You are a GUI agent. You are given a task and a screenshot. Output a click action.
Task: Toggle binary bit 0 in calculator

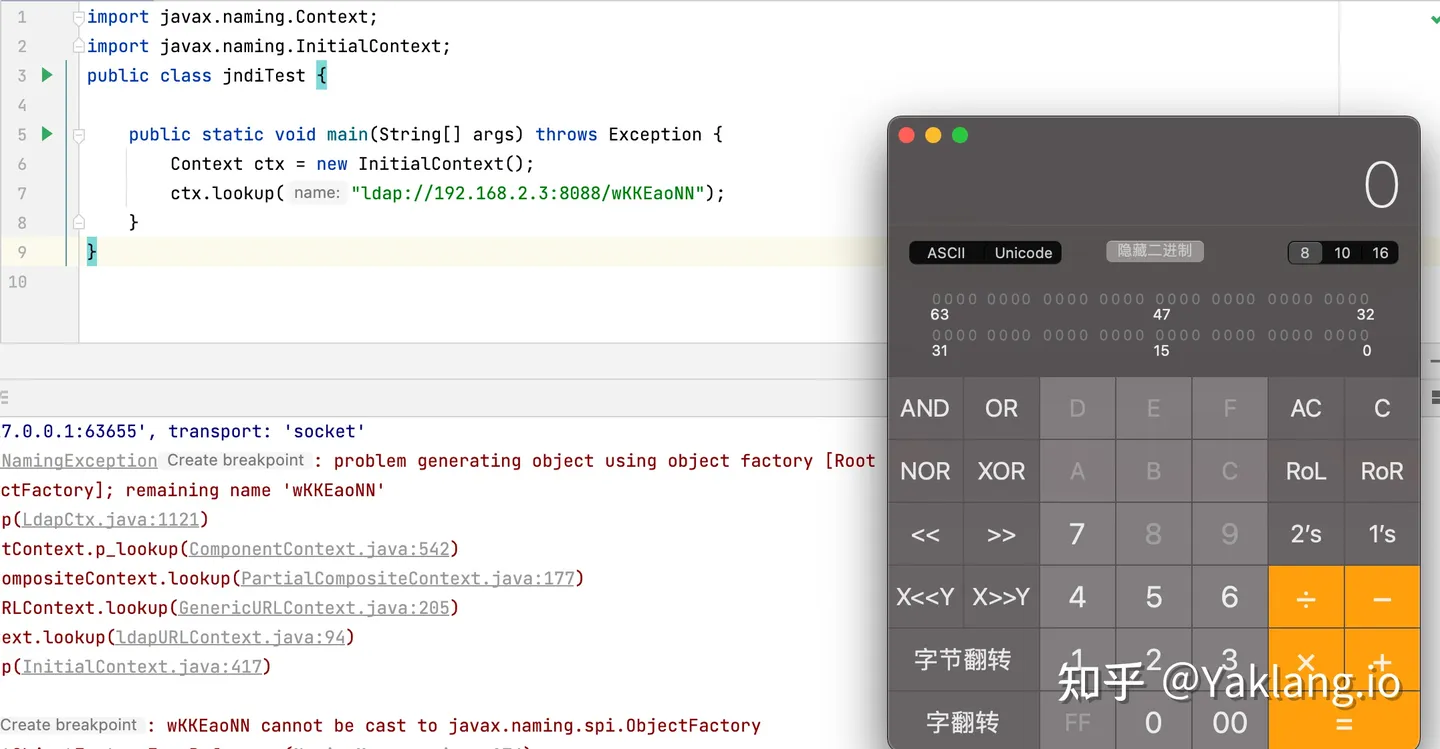tap(1365, 335)
